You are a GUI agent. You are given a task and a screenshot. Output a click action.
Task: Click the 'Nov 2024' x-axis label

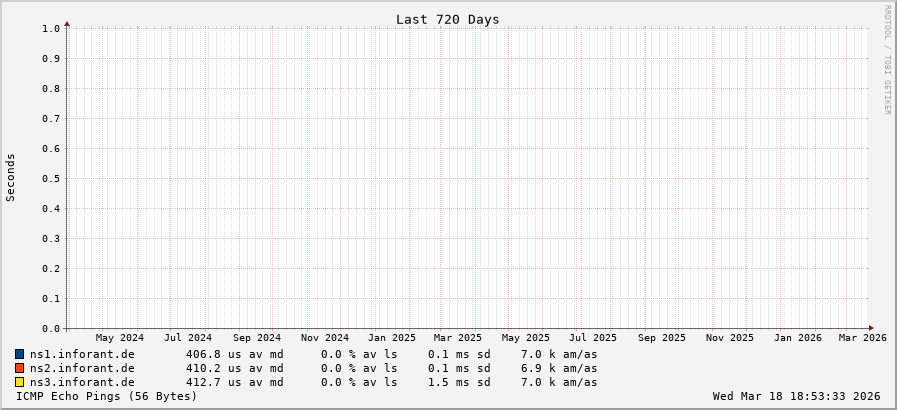tap(324, 338)
